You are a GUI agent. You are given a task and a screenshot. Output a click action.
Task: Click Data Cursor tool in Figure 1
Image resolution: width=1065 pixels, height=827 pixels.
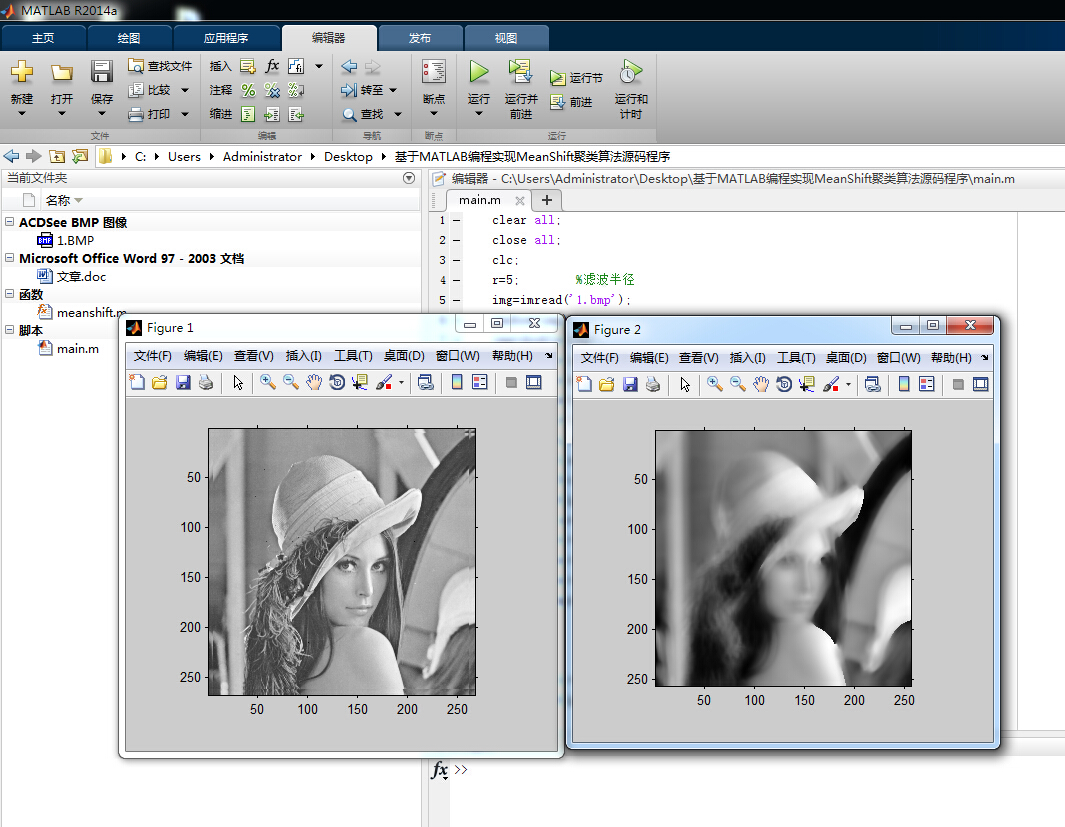(359, 382)
